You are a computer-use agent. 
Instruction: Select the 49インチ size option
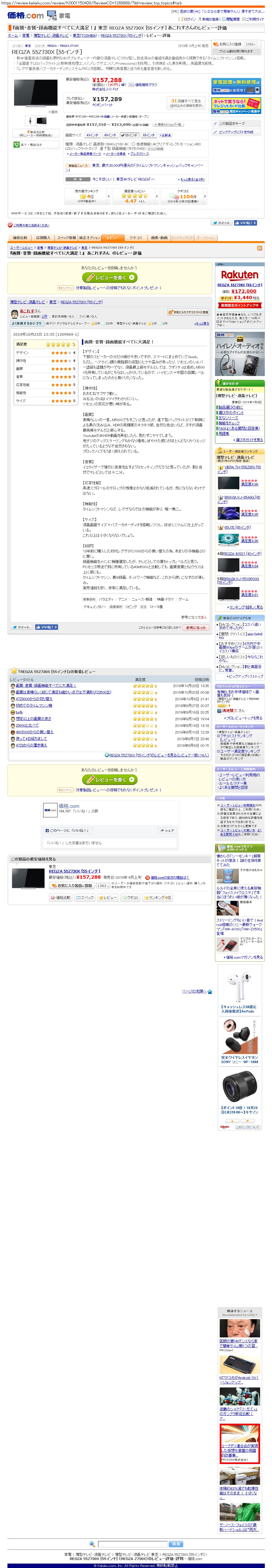[x=110, y=135]
